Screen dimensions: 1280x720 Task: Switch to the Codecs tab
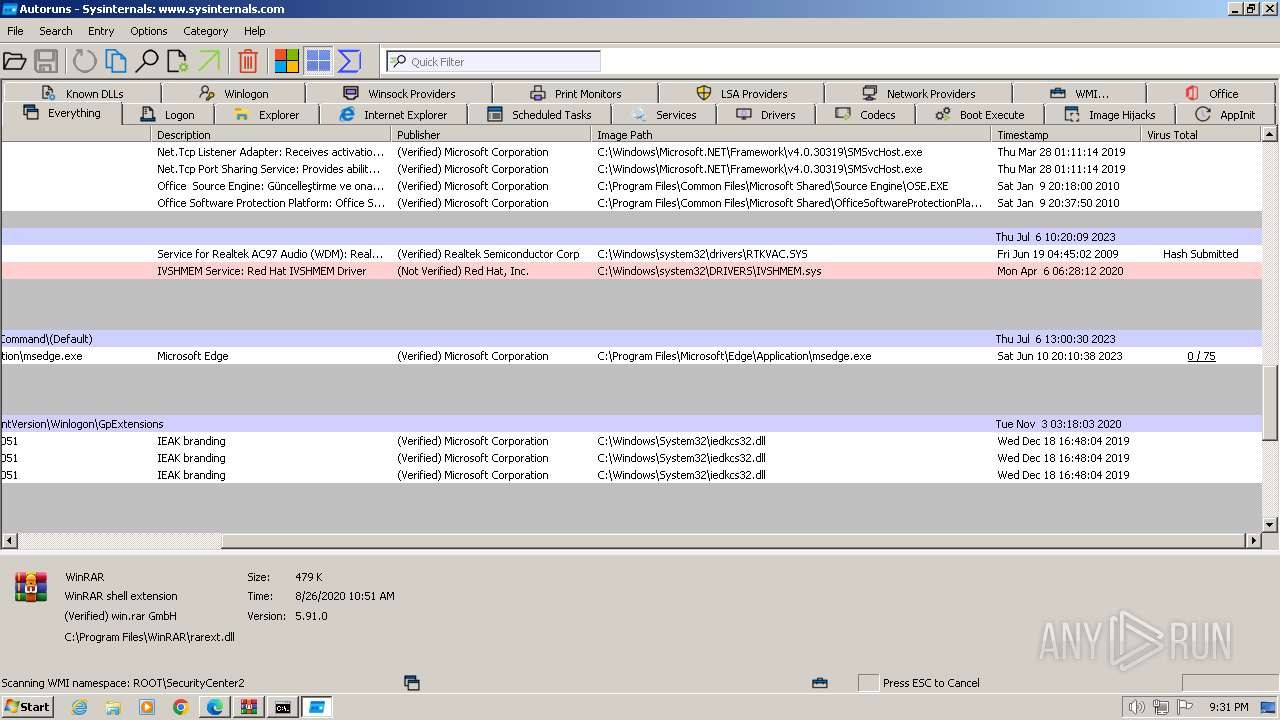(x=865, y=115)
